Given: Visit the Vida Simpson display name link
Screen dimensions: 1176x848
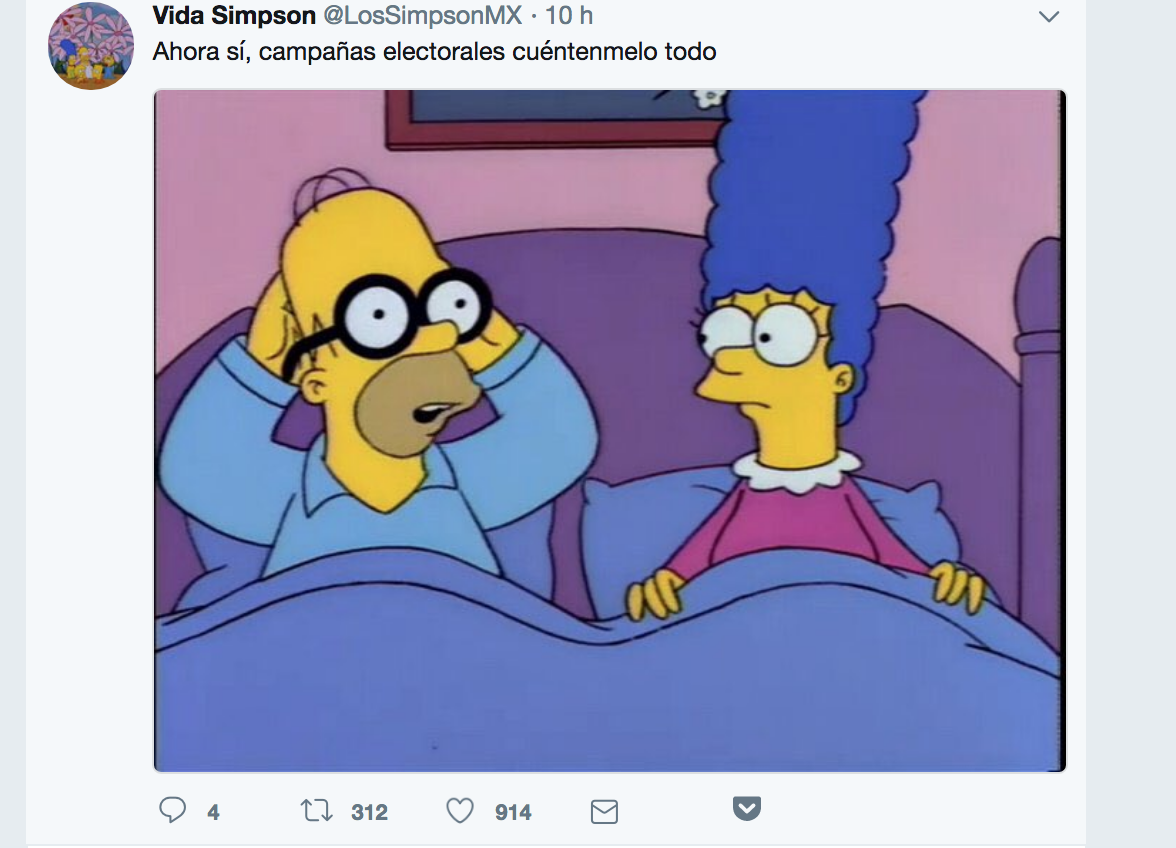Looking at the screenshot, I should coord(234,15).
